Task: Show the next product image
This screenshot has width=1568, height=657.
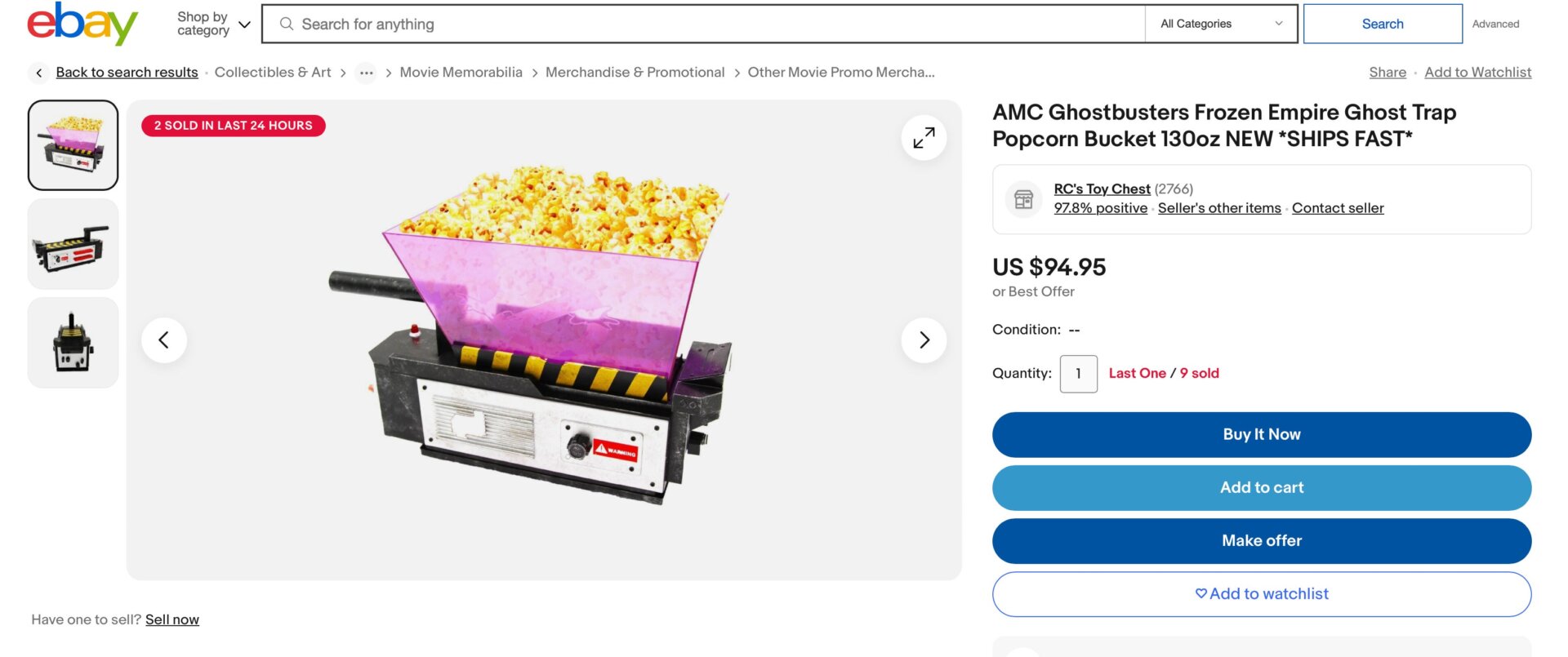Action: pos(924,340)
